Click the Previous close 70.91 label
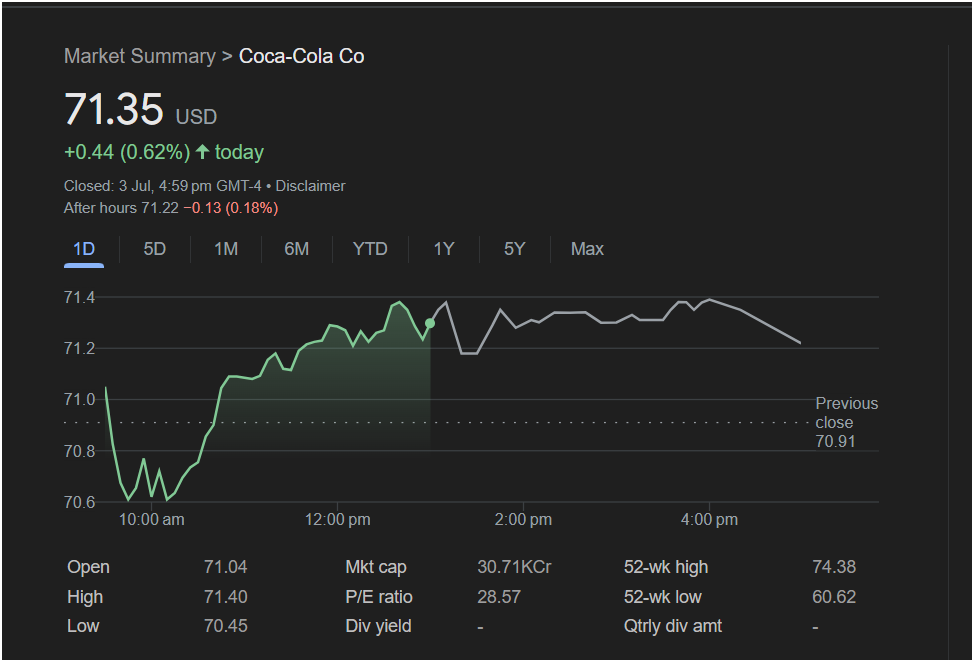Screen dimensions: 974x662 click(x=847, y=422)
